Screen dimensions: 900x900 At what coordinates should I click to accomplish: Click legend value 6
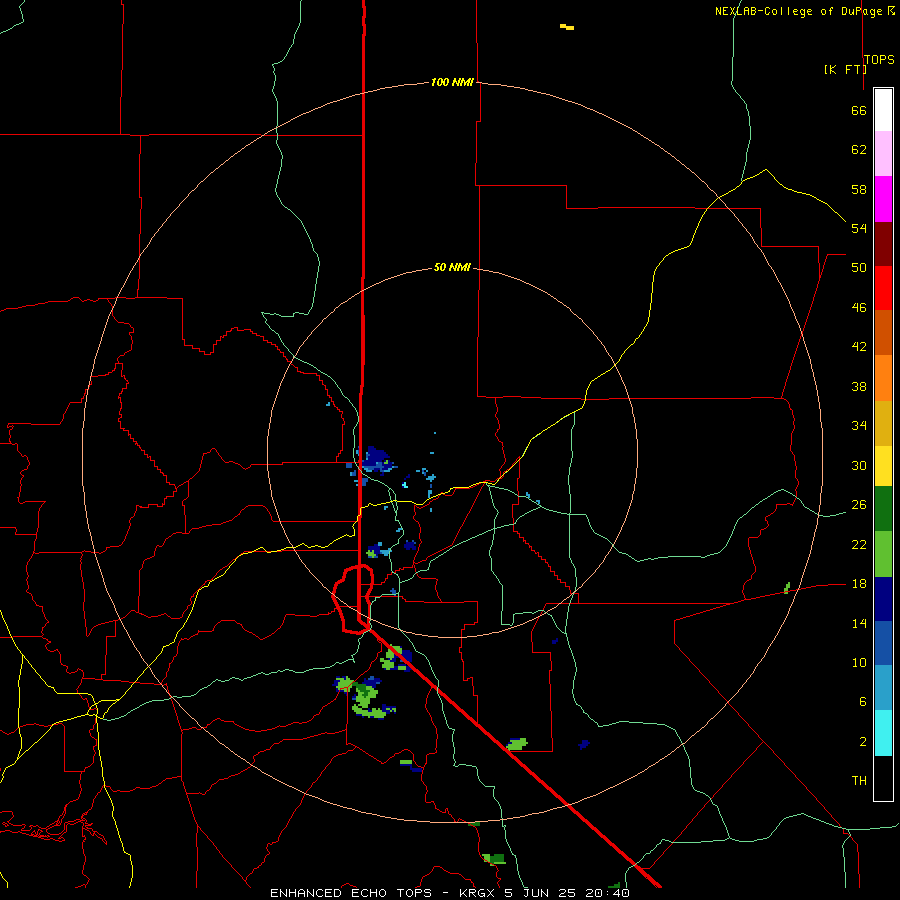point(862,702)
